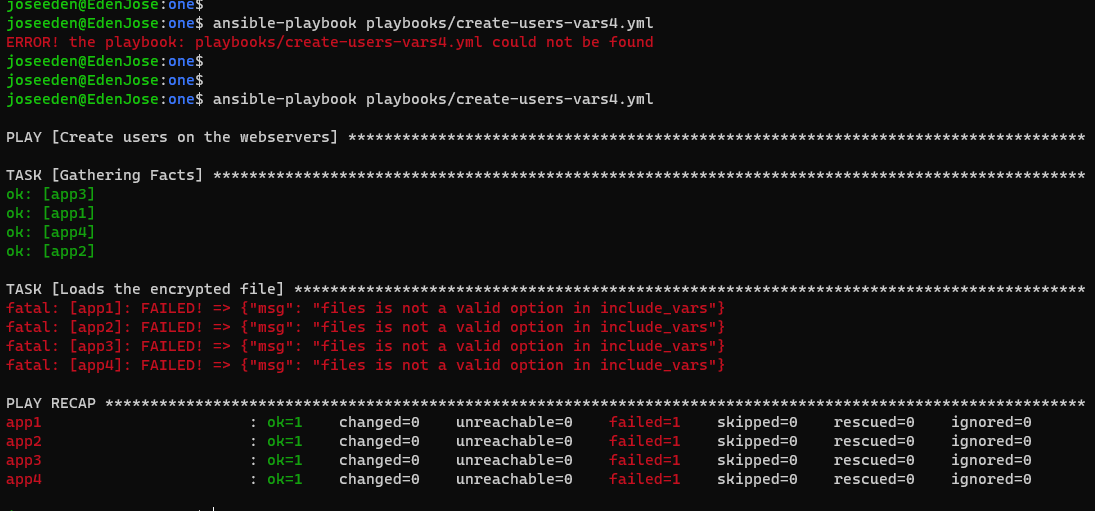1095x511 pixels.
Task: Select the ok: [app1] result line
Action: 50,213
